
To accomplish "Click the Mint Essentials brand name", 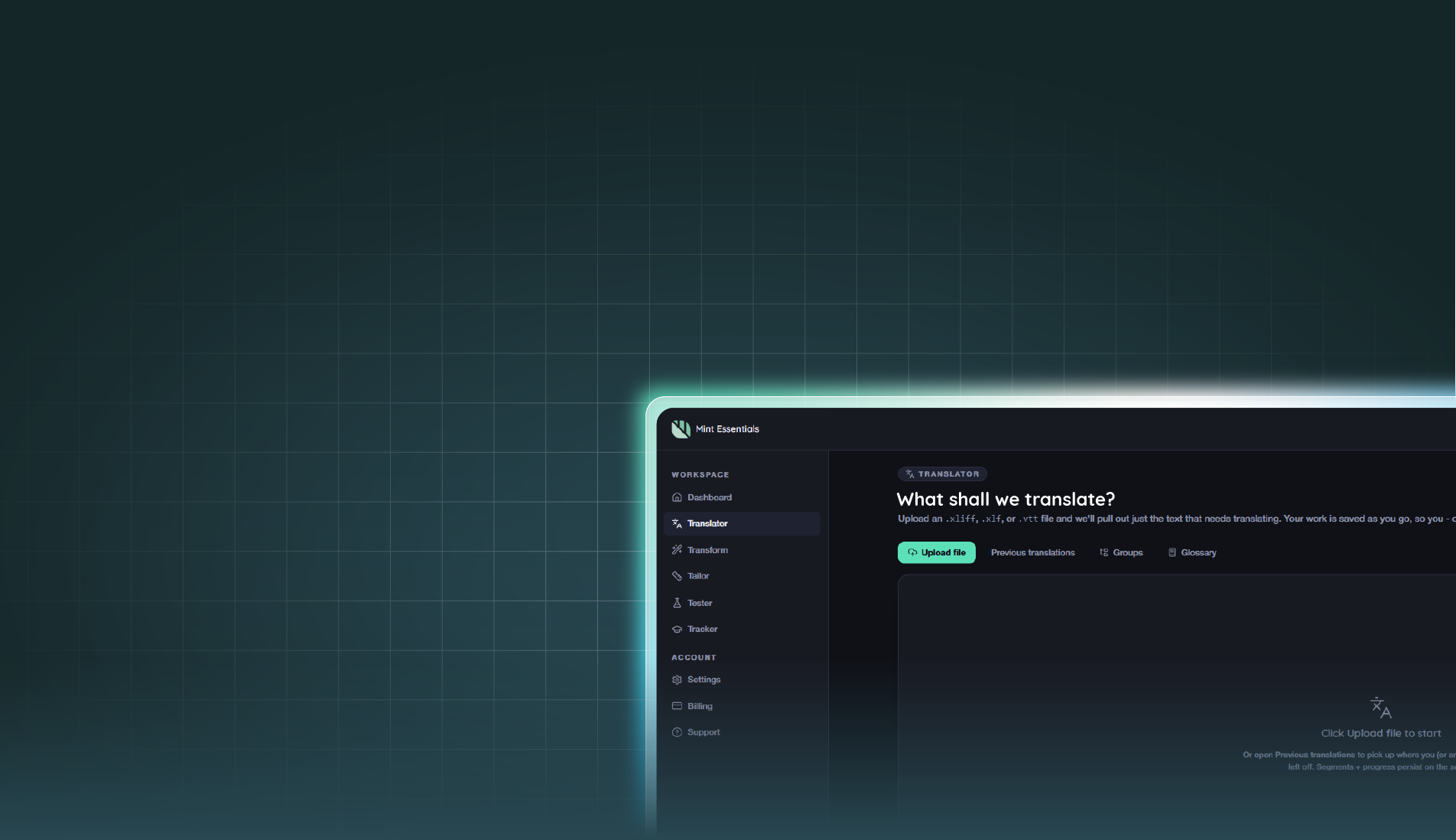I will pos(727,429).
